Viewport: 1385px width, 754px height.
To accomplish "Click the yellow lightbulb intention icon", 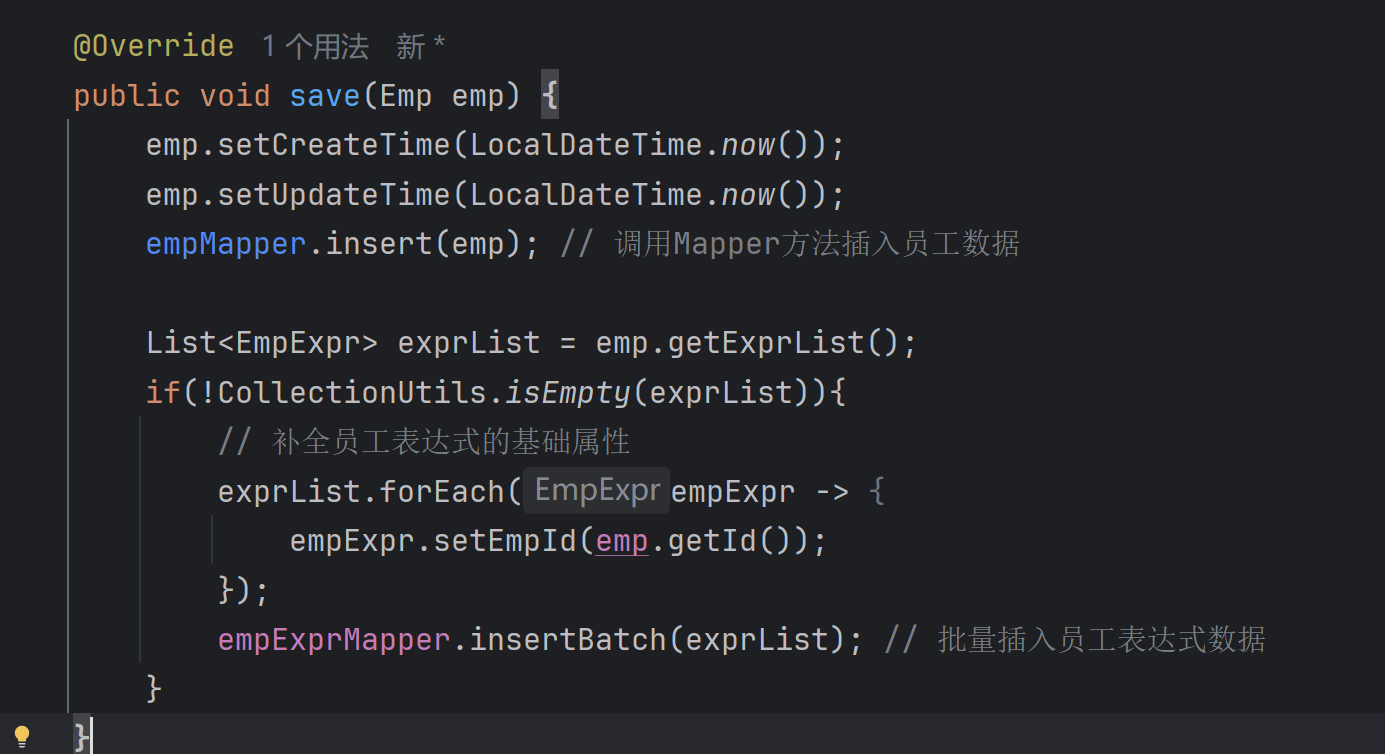I will click(x=22, y=738).
